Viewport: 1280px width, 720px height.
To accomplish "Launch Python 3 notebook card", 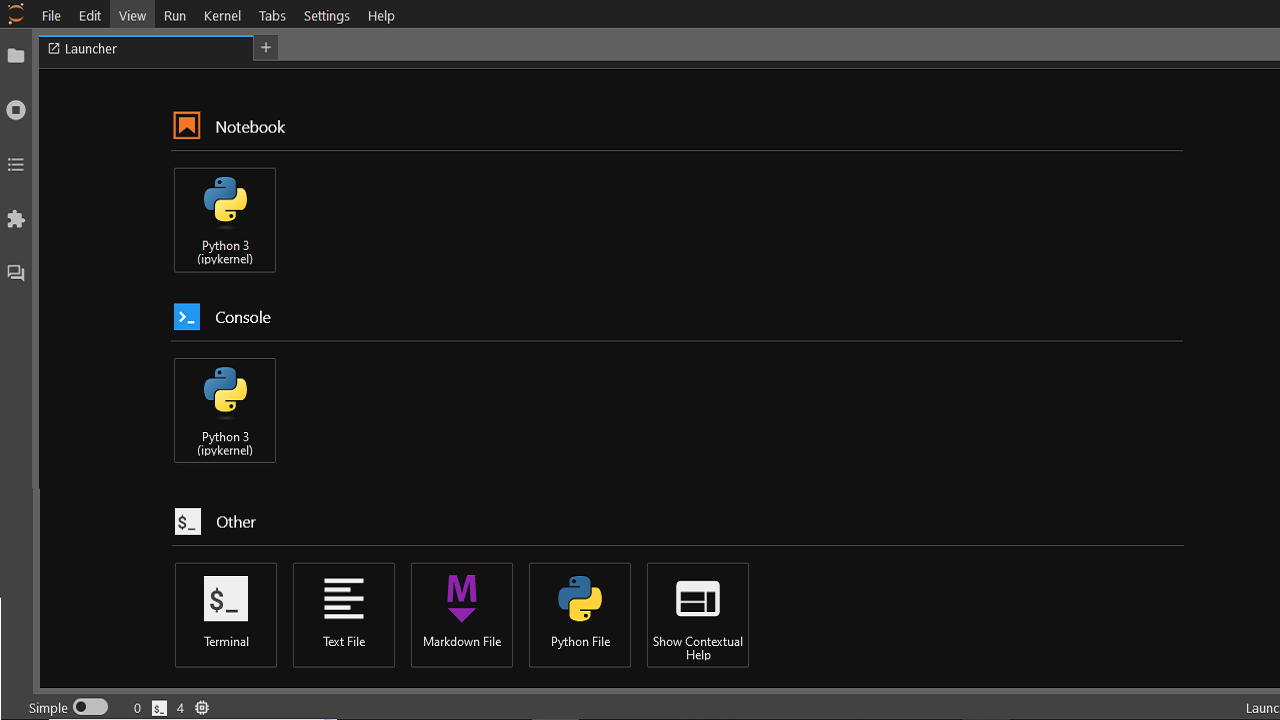I will click(x=225, y=220).
